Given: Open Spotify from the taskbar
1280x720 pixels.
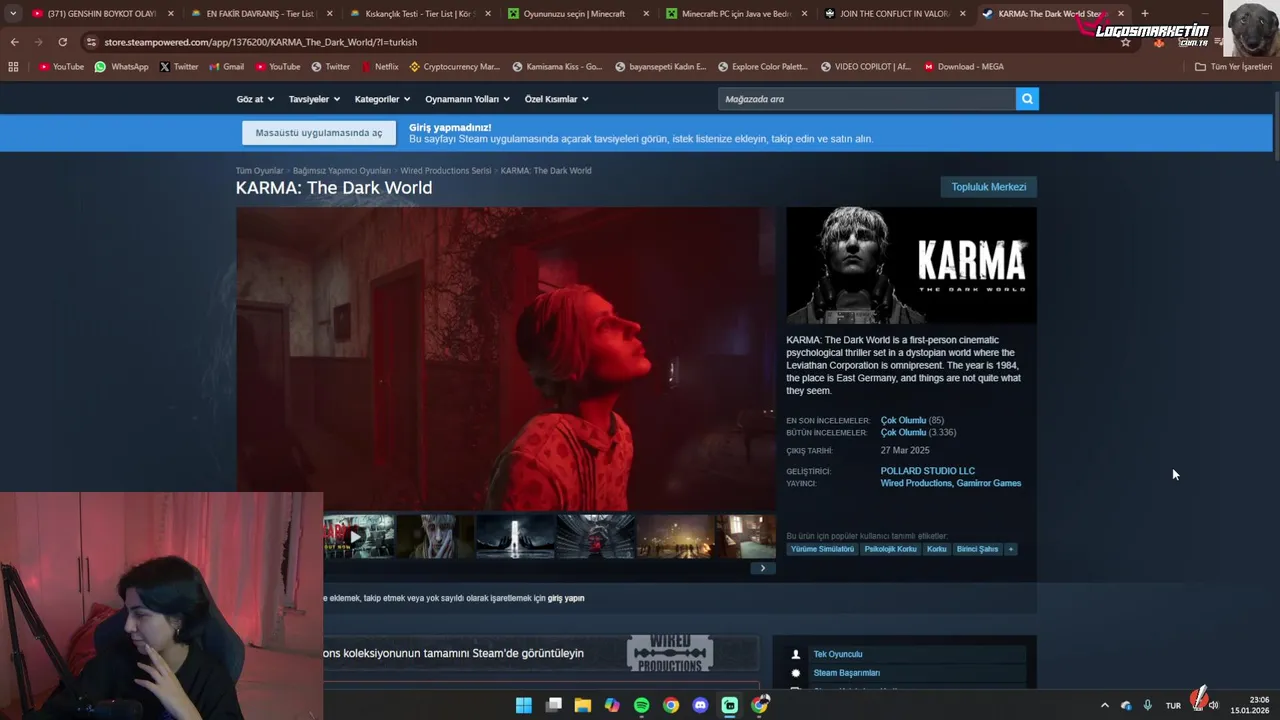Looking at the screenshot, I should pyautogui.click(x=641, y=705).
